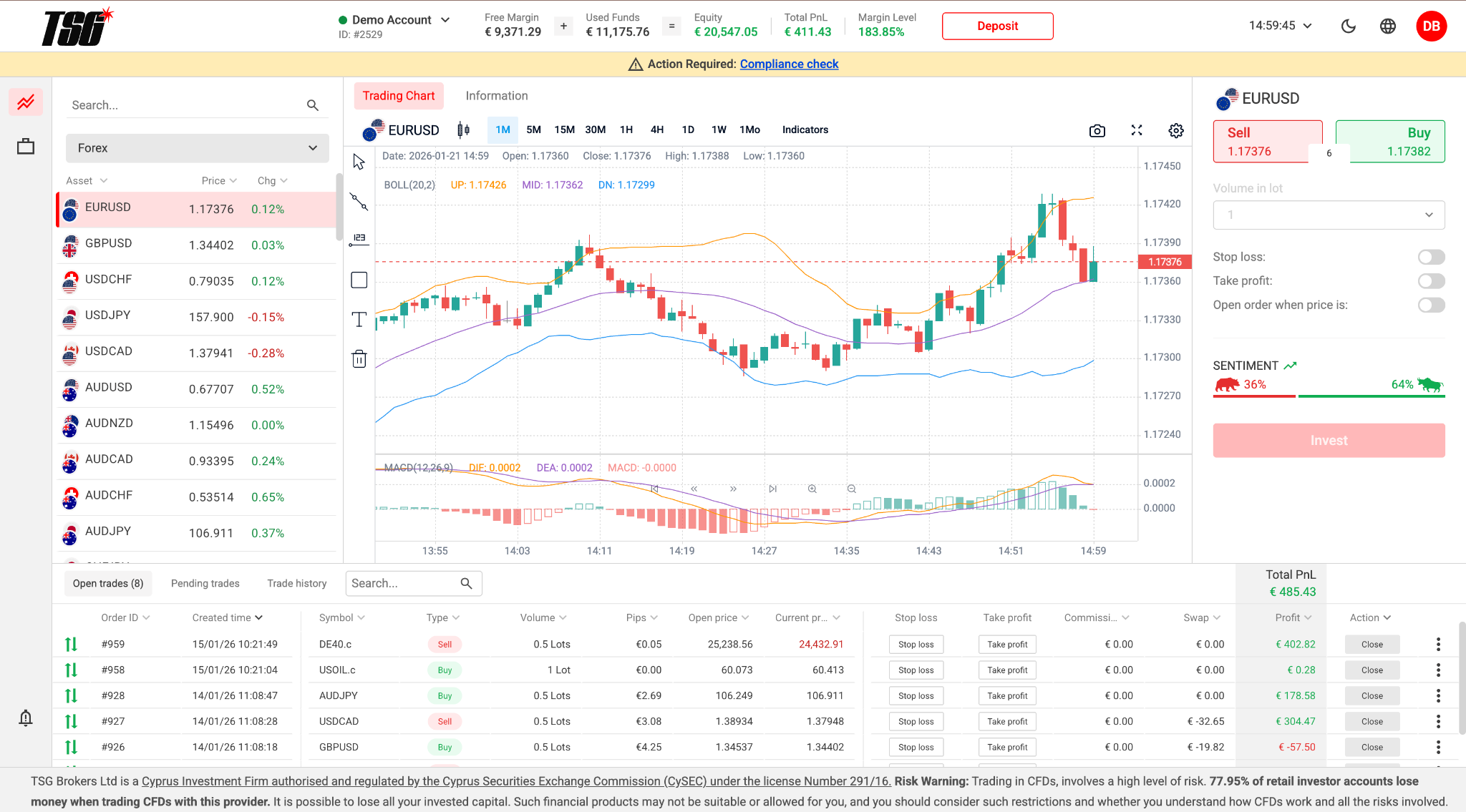Take chart snapshot with camera icon

pos(1097,130)
